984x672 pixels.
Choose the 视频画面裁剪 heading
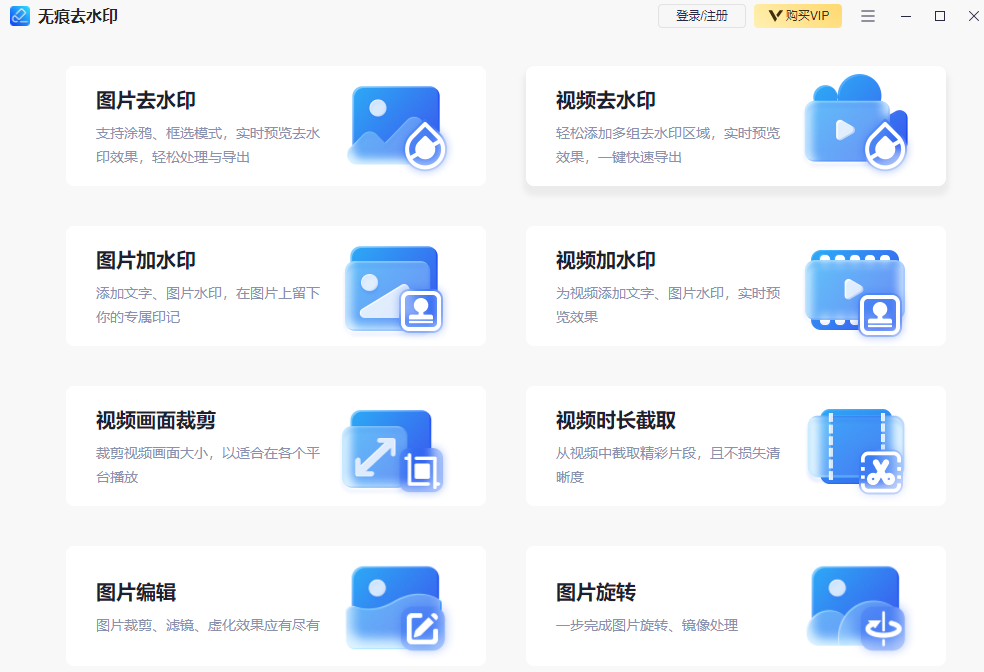click(x=156, y=420)
